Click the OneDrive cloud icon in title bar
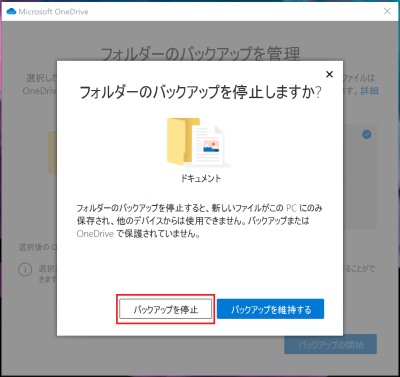 coord(11,12)
